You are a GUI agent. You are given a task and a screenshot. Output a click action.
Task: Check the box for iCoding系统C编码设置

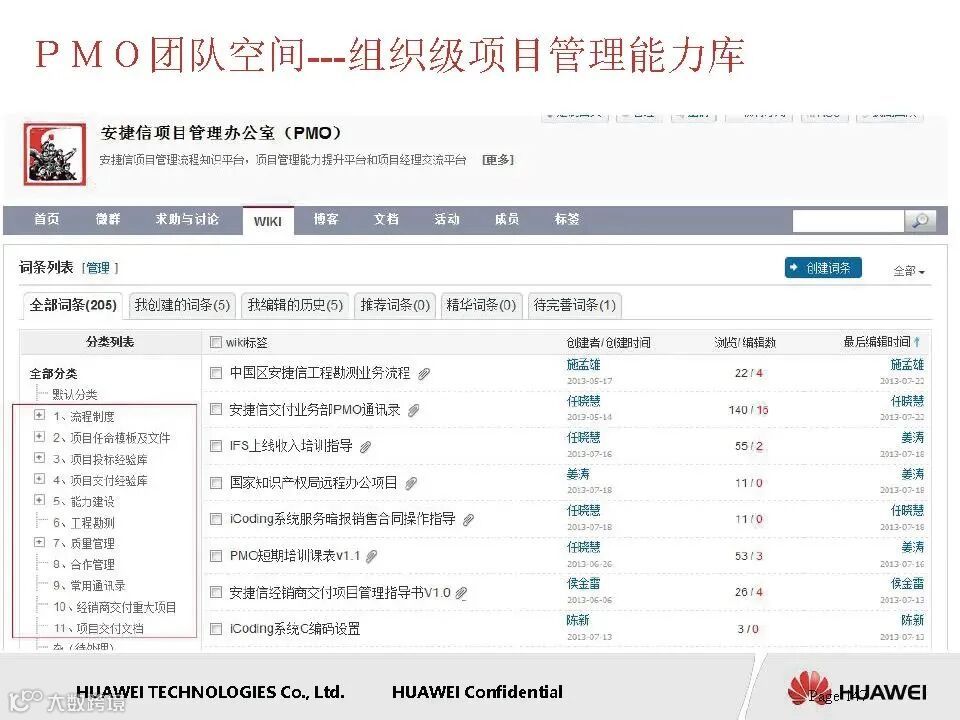click(x=216, y=629)
